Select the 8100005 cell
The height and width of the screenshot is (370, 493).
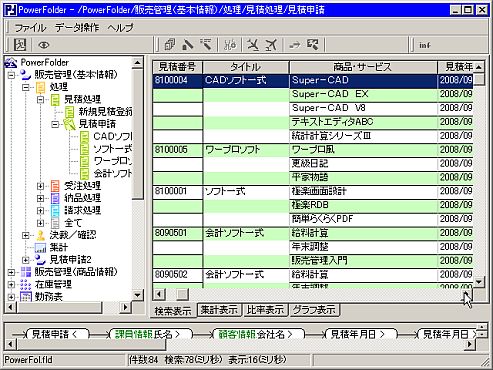coord(177,150)
